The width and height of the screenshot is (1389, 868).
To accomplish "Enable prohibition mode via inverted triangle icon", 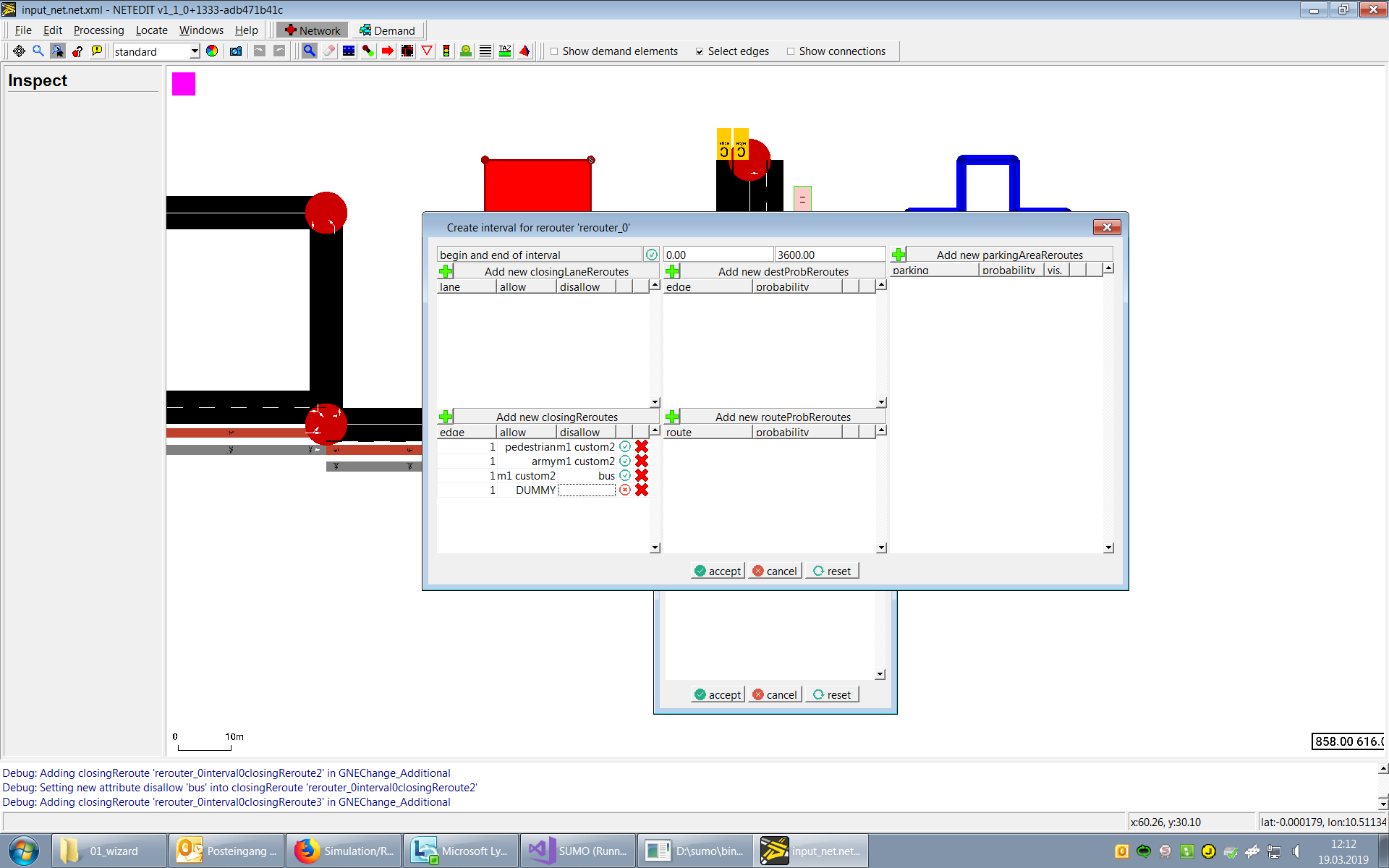I will coord(427,51).
